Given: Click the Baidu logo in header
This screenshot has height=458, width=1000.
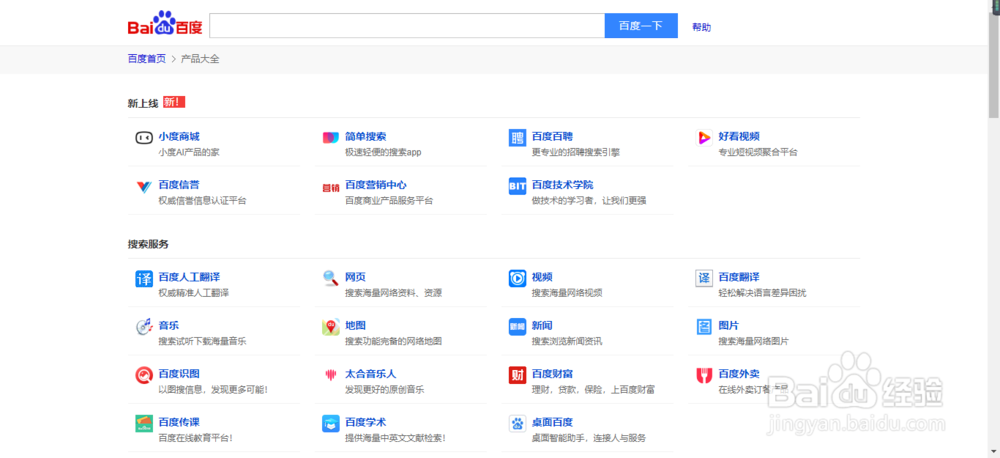Looking at the screenshot, I should click(165, 25).
